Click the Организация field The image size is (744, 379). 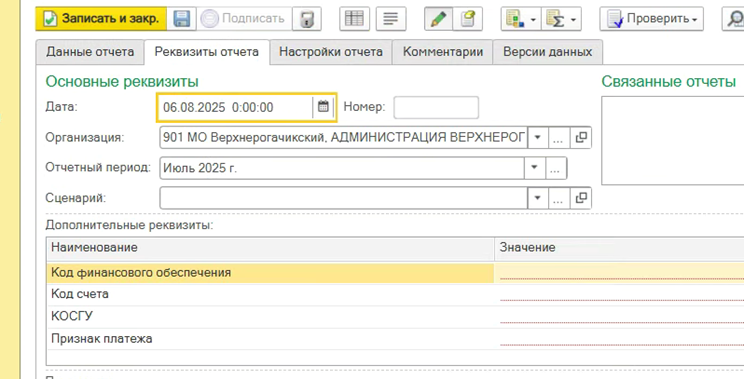[x=344, y=138]
